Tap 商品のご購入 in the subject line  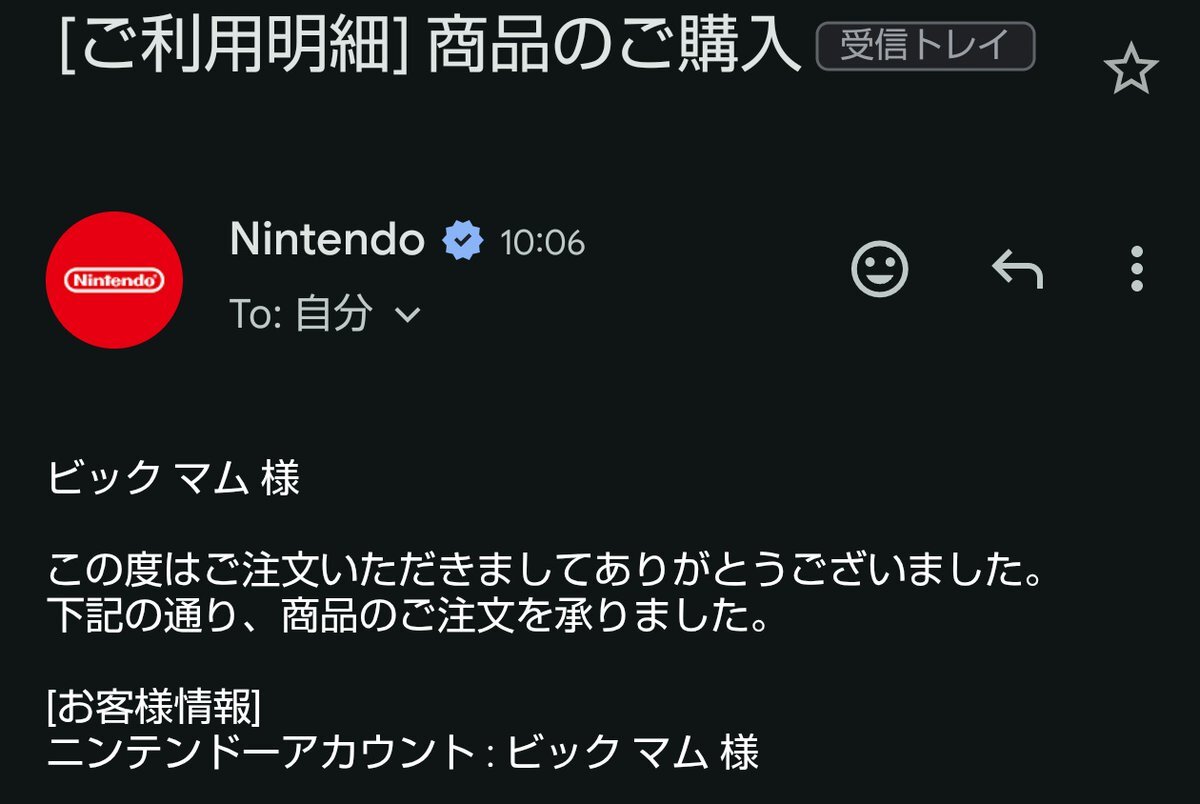coord(614,47)
